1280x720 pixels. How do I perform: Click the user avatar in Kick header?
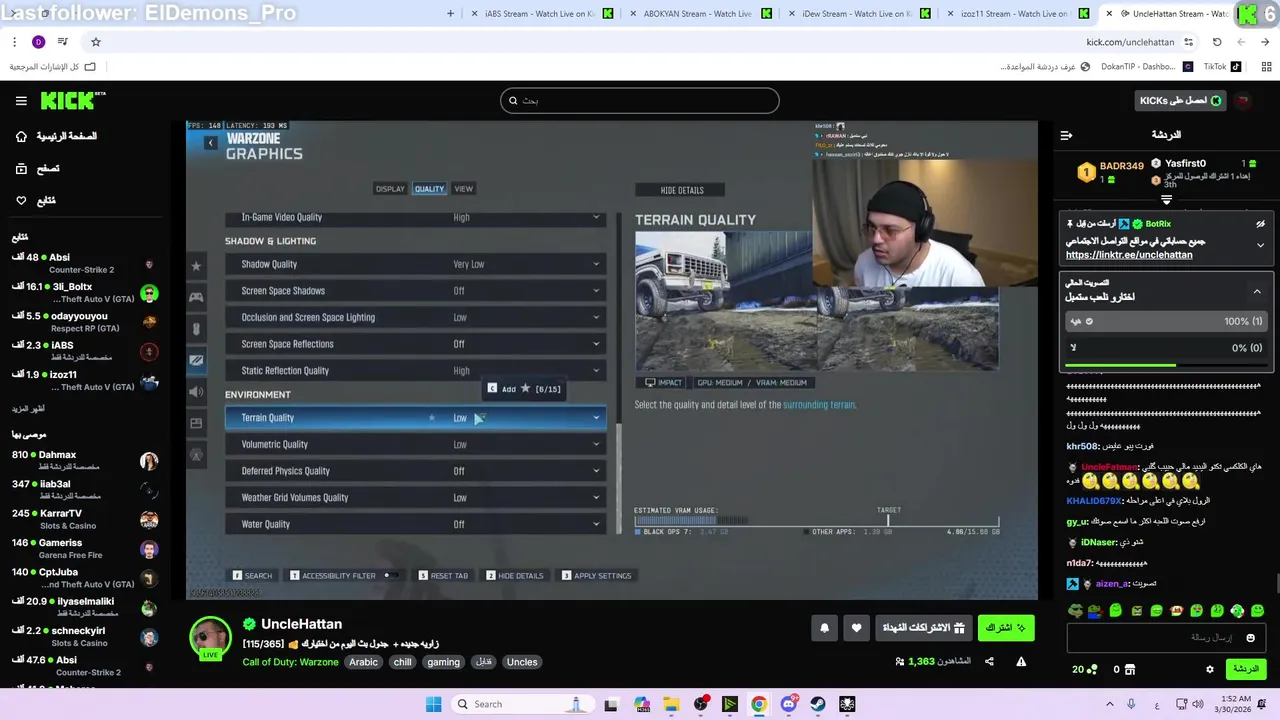tap(1243, 100)
